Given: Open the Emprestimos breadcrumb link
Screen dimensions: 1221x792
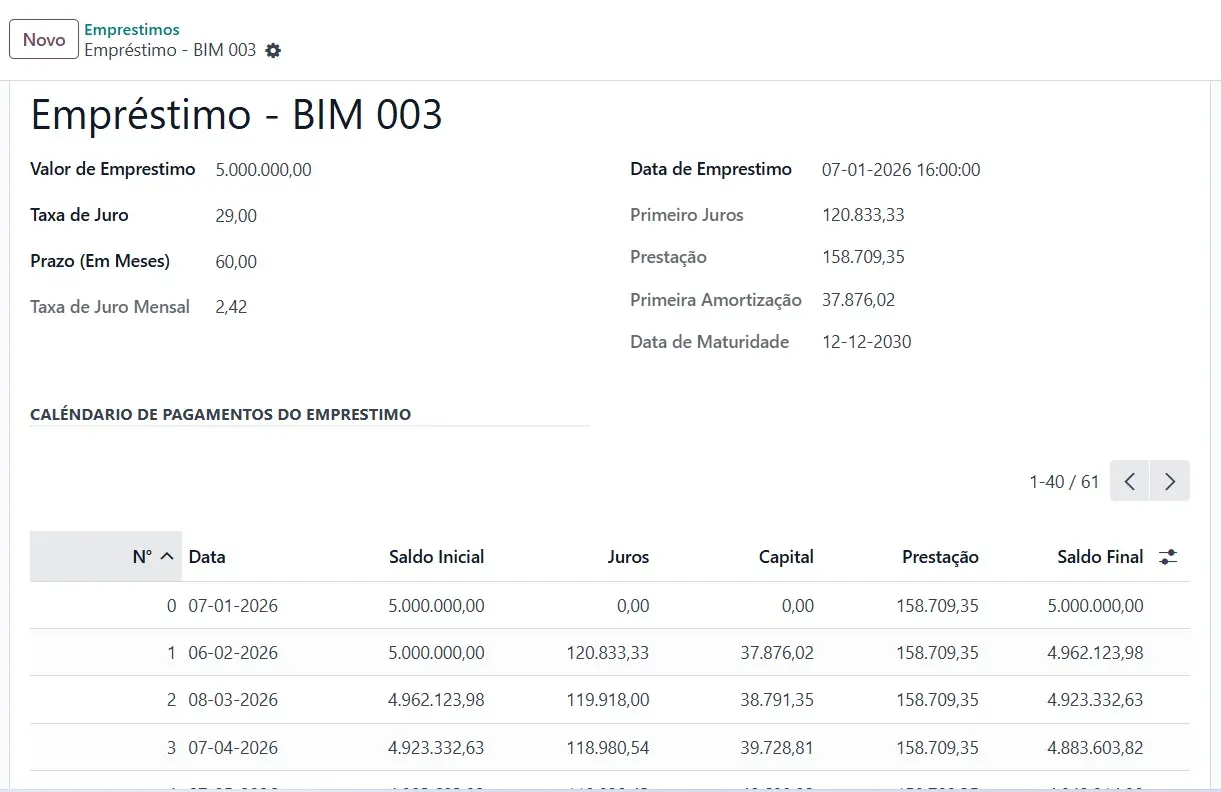Looking at the screenshot, I should point(132,30).
